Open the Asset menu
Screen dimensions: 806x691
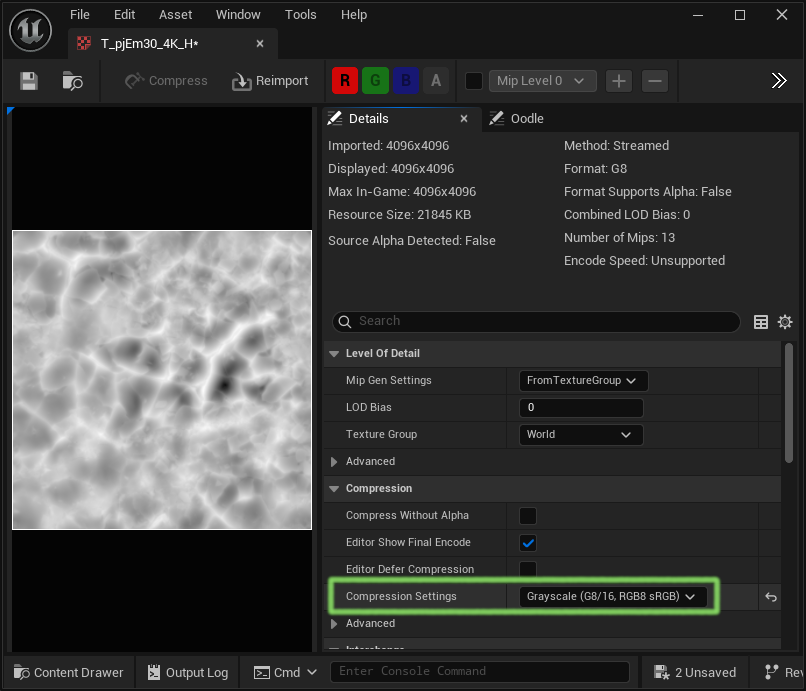[175, 15]
